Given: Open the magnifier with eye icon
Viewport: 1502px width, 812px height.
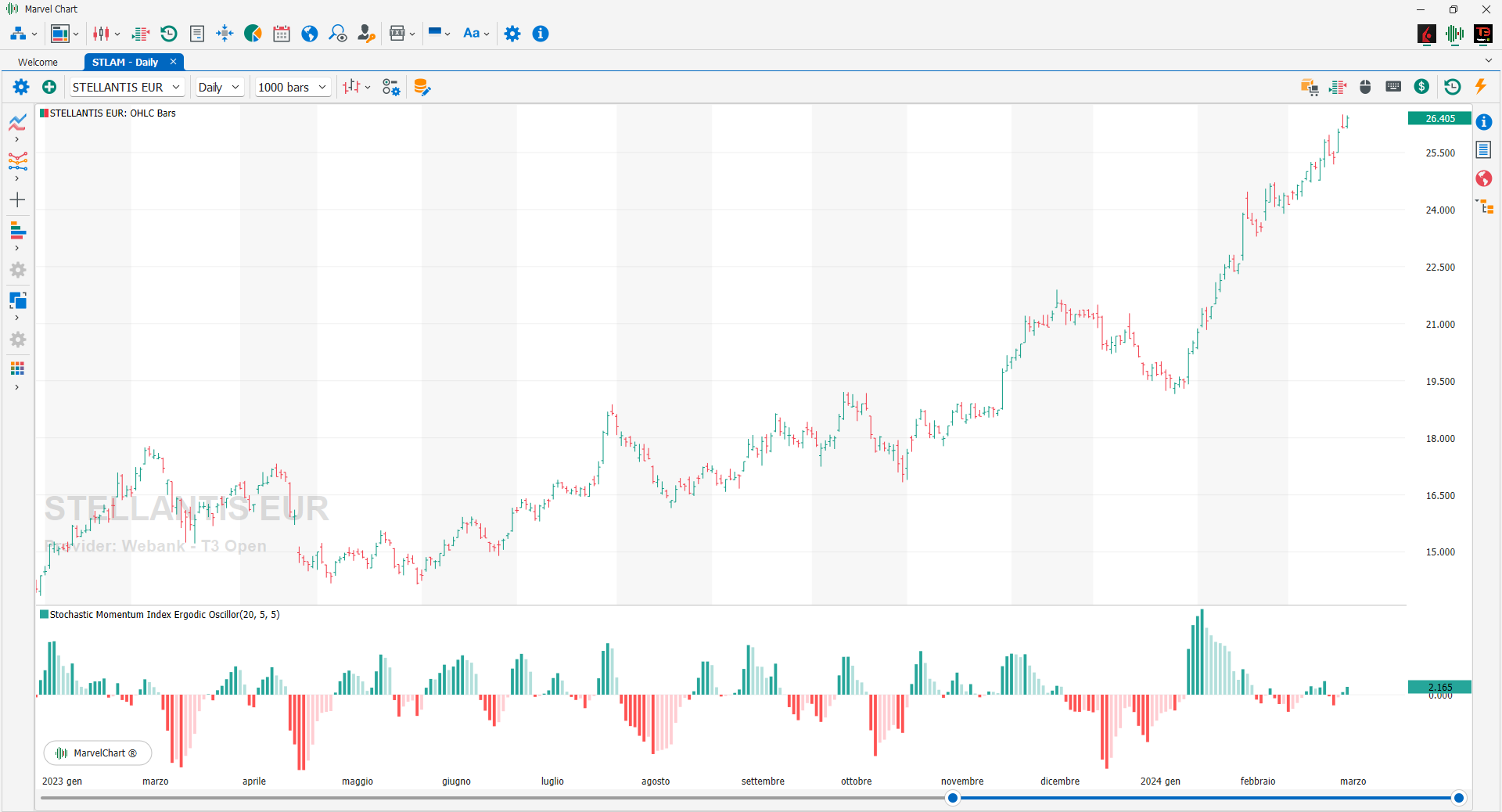Looking at the screenshot, I should coord(338,34).
